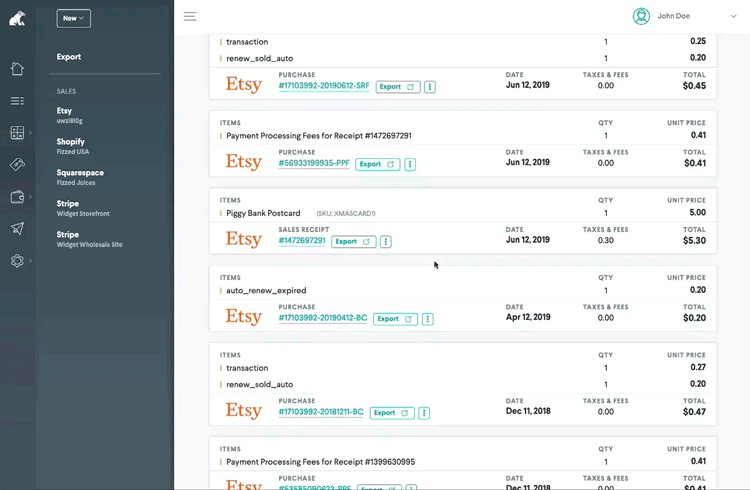Select Shopify Fizzed USA sales channel
The image size is (750, 490).
73,146
